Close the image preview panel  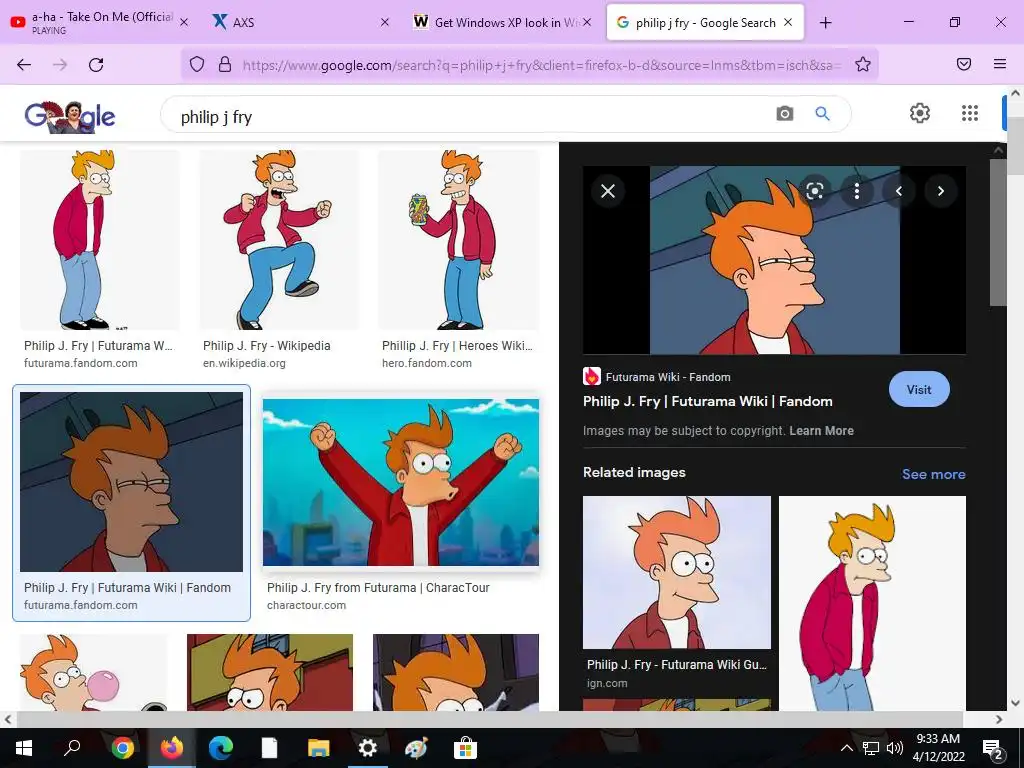(x=608, y=191)
